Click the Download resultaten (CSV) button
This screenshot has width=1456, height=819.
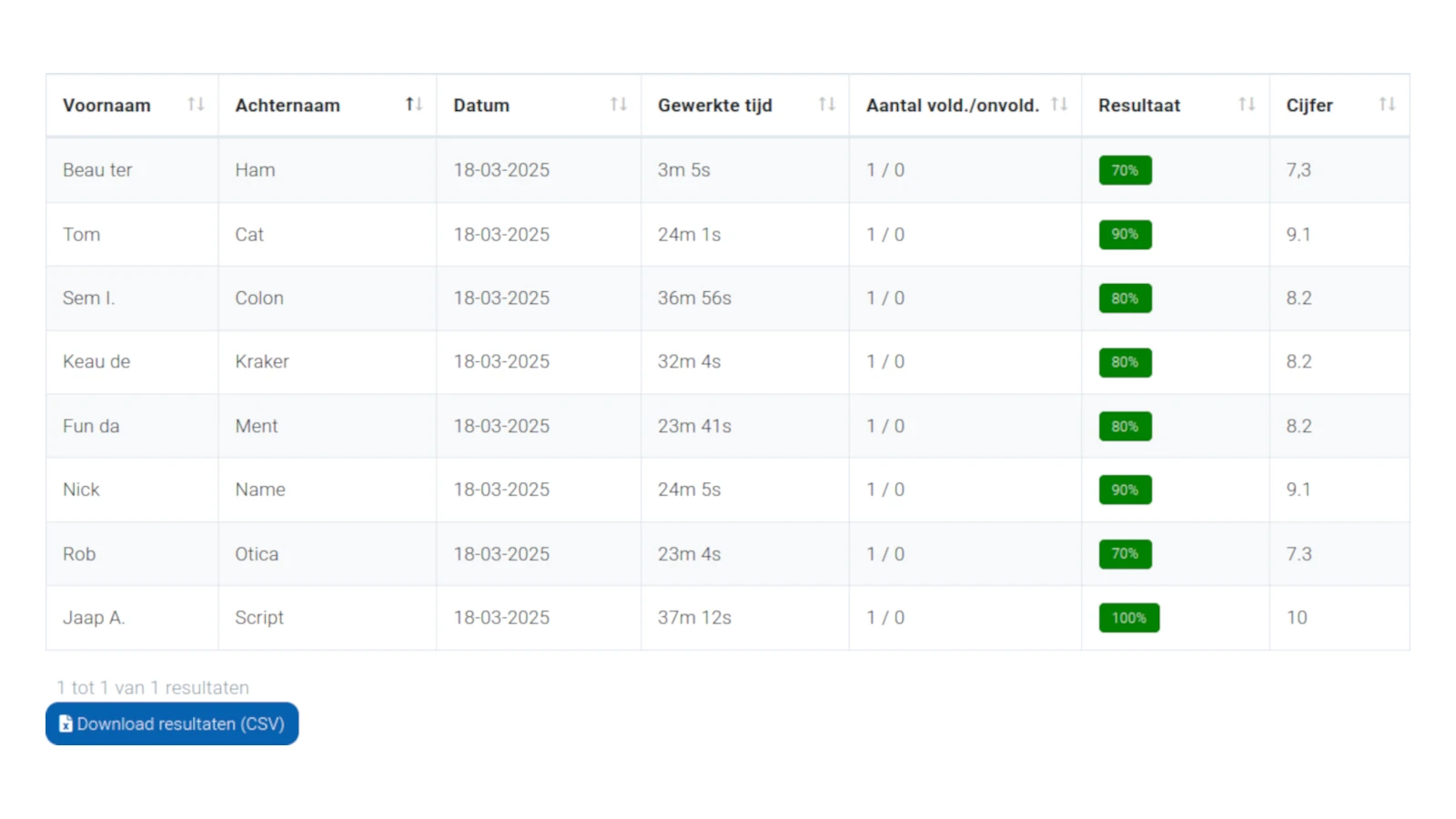point(172,723)
